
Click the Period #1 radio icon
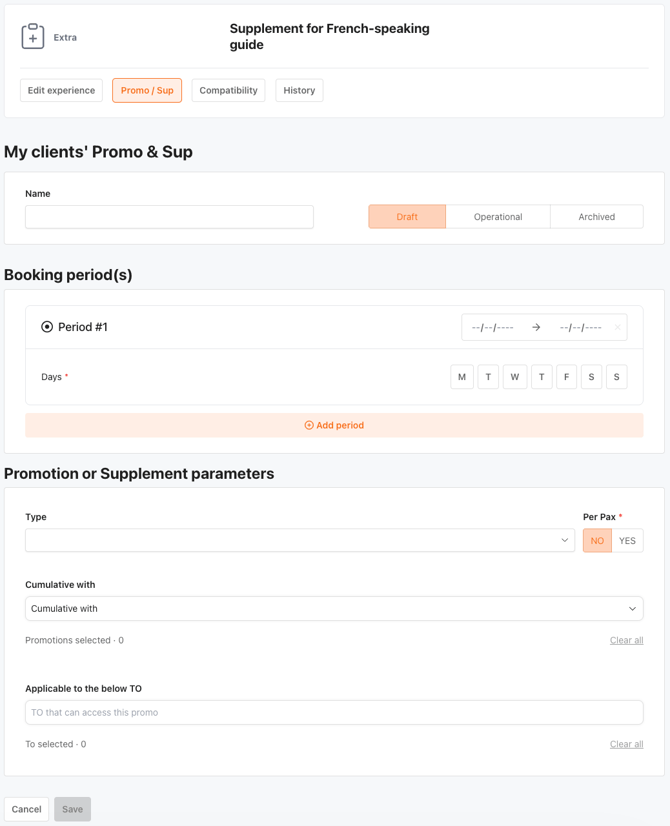tap(47, 327)
